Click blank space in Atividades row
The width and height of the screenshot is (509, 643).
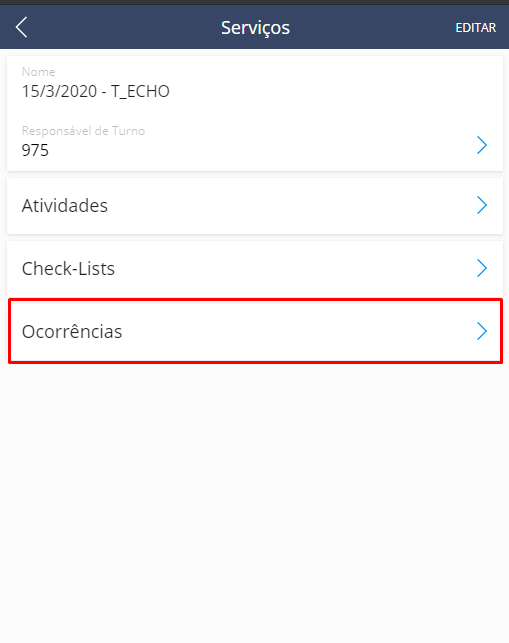click(x=287, y=205)
